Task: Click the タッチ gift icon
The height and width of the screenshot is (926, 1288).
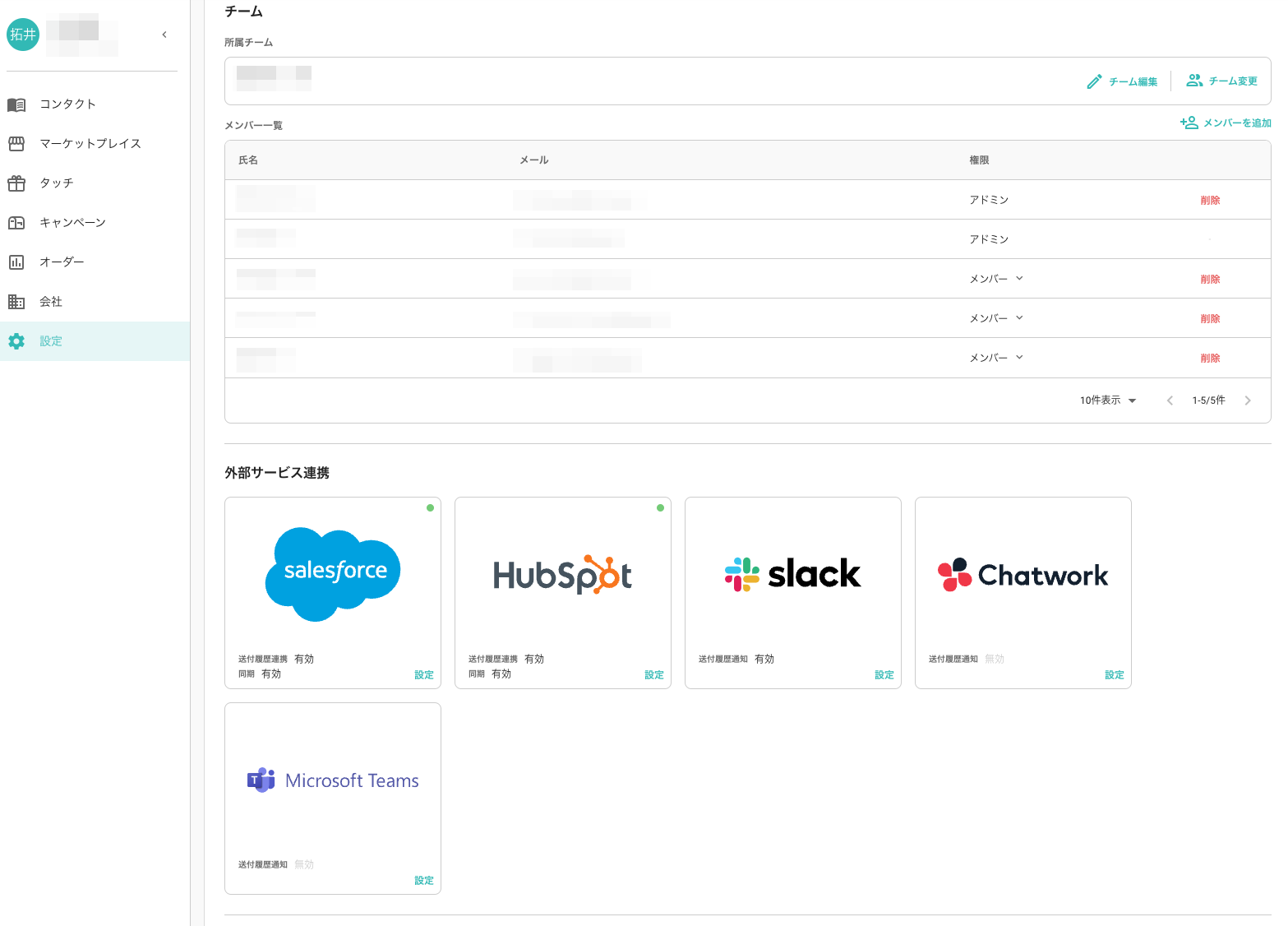Action: pos(16,183)
